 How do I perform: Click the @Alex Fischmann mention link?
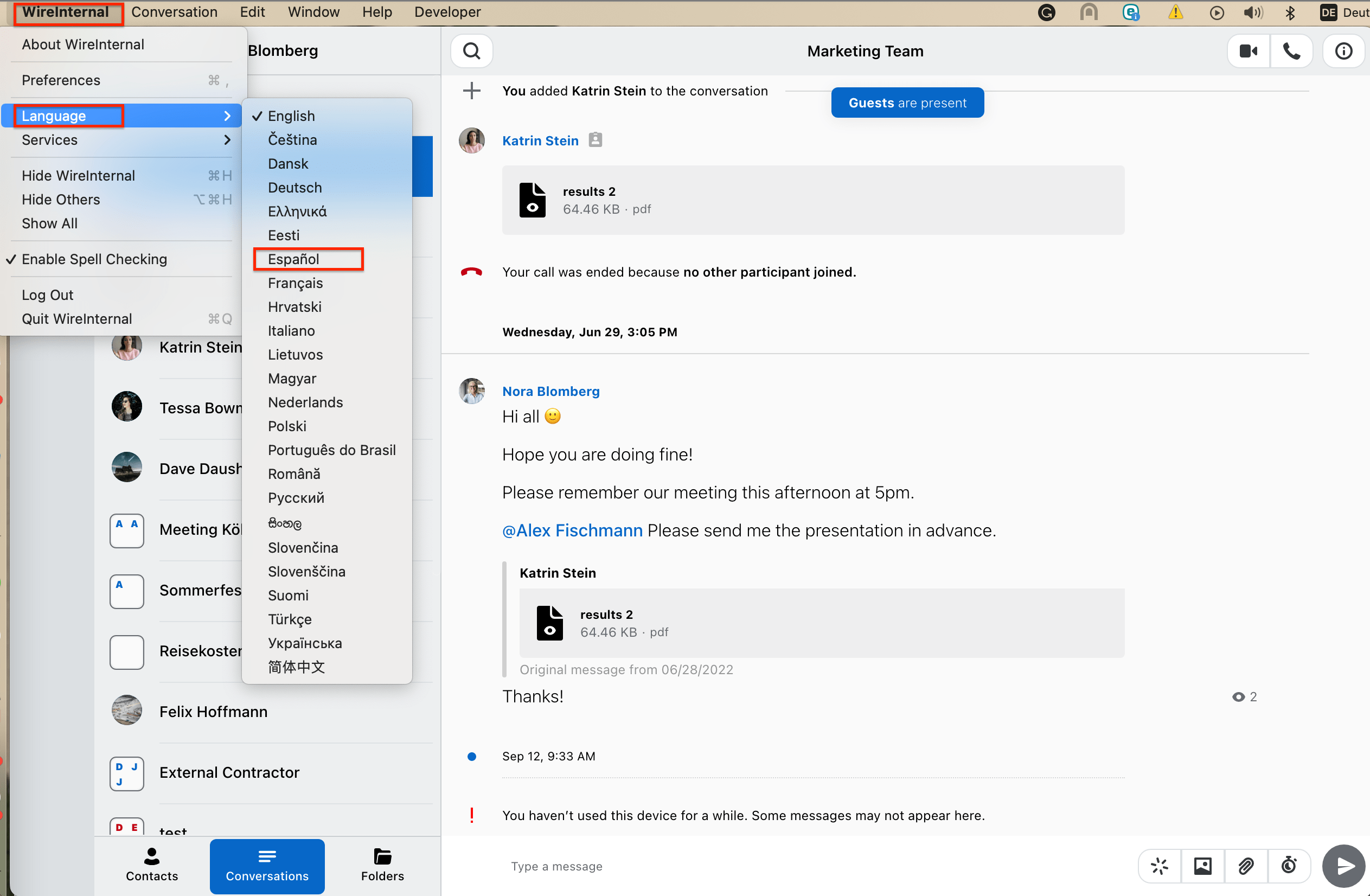click(x=572, y=530)
